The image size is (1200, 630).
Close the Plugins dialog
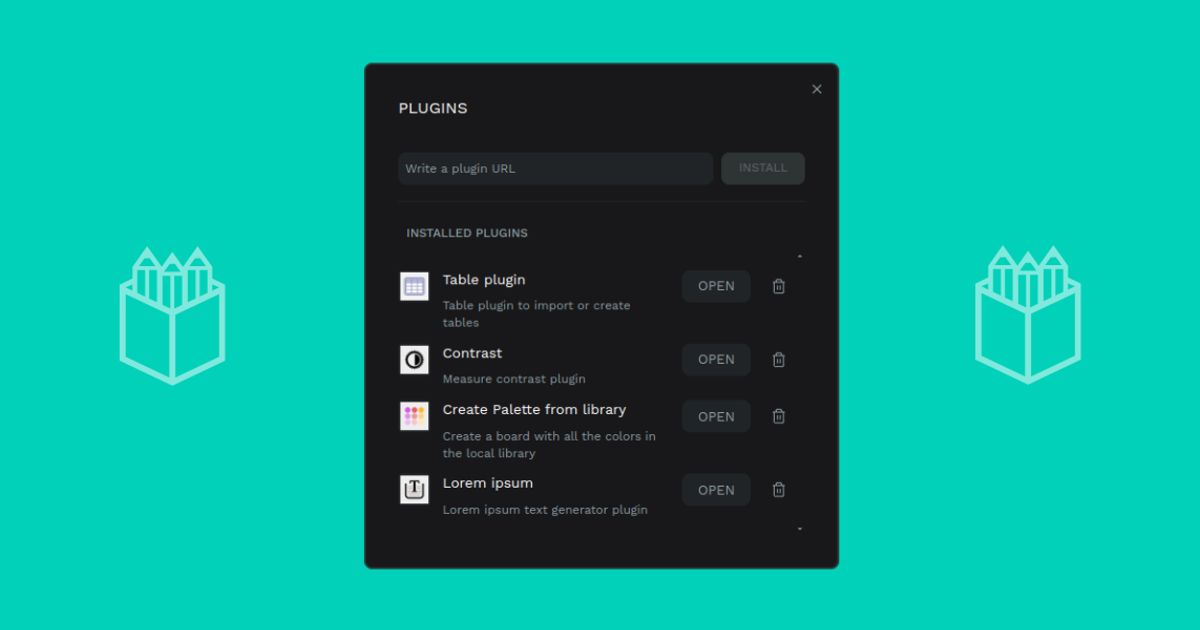pos(817,89)
